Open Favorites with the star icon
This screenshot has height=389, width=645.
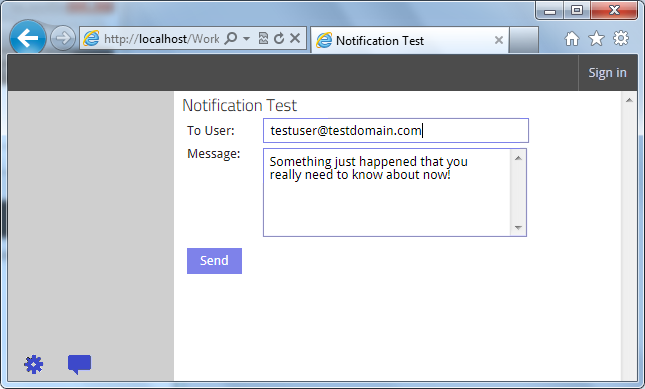596,39
